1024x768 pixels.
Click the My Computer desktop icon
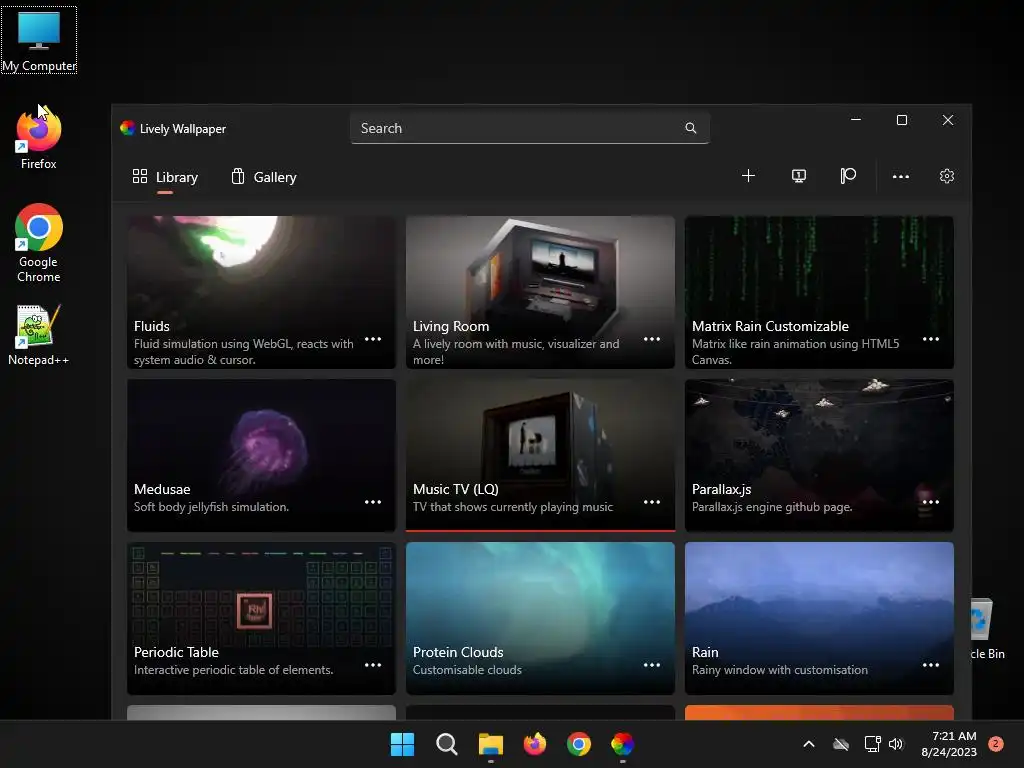click(x=39, y=40)
